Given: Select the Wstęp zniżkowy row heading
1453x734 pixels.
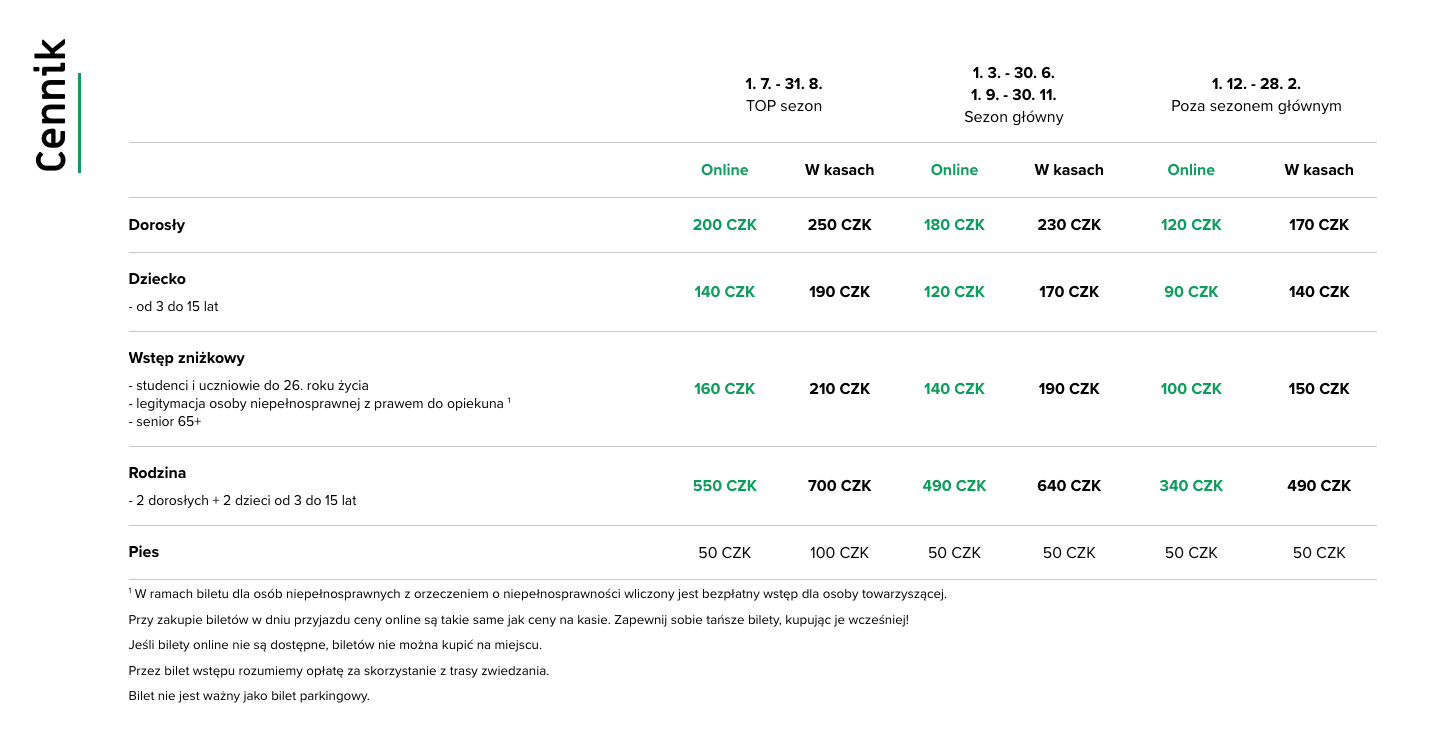Looking at the screenshot, I should click(x=187, y=358).
